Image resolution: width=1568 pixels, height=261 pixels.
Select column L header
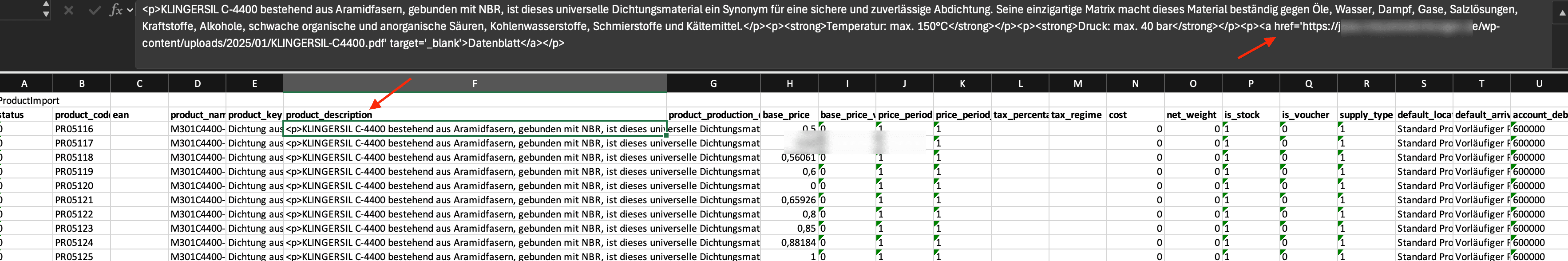point(1020,83)
